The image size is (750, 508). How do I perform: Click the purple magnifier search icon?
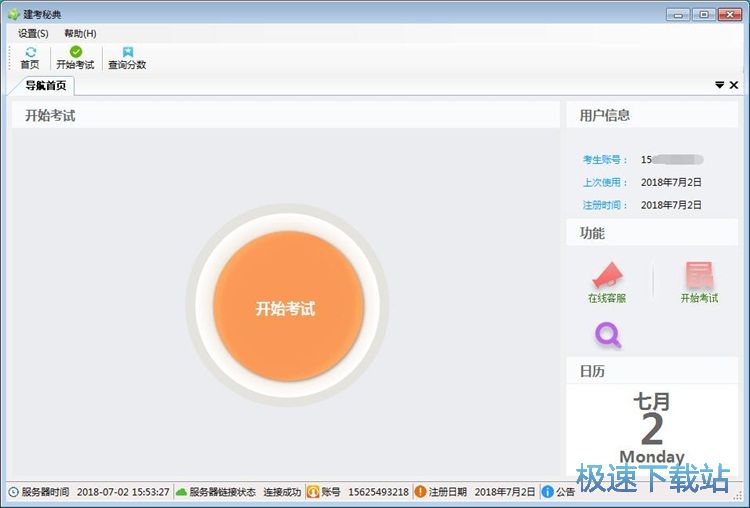[x=607, y=335]
